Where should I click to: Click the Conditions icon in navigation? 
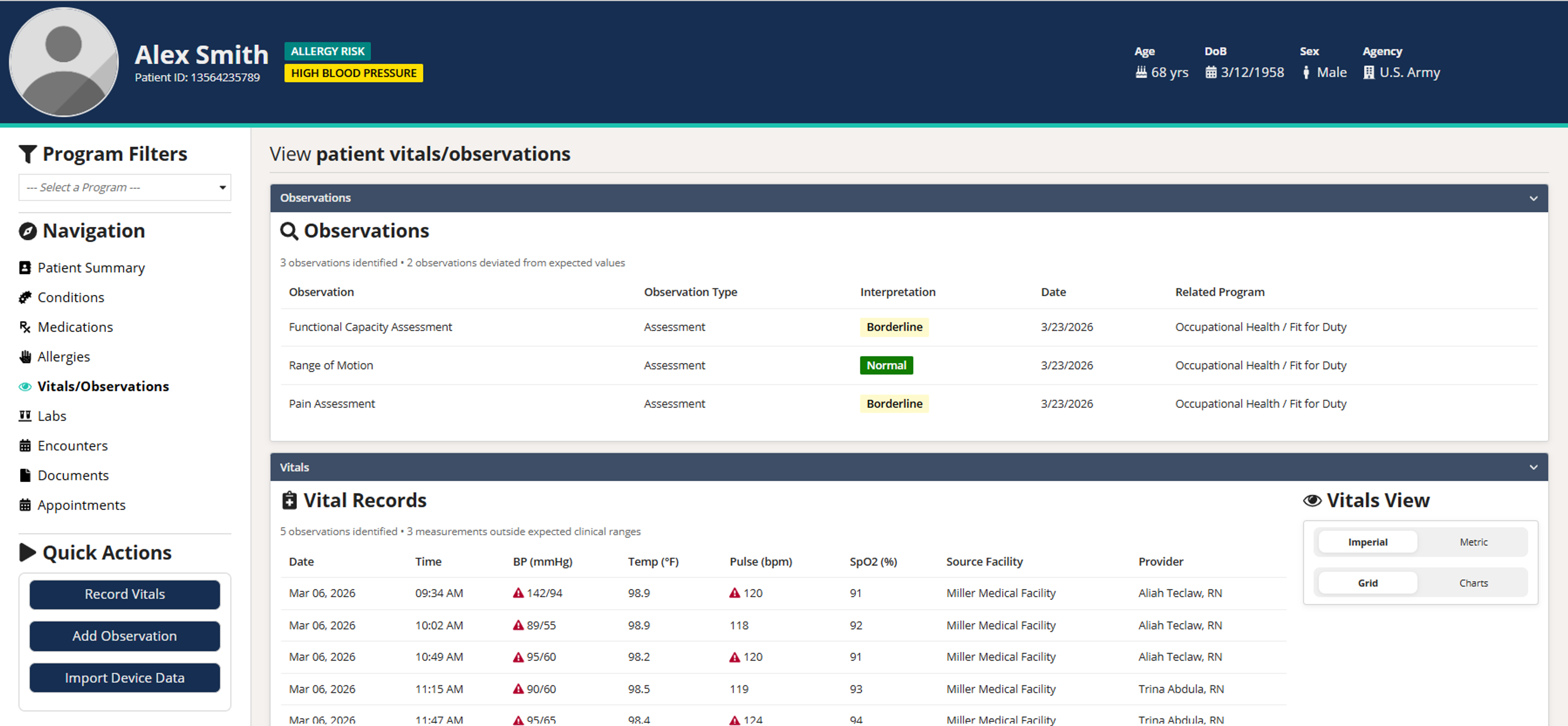[x=25, y=298]
